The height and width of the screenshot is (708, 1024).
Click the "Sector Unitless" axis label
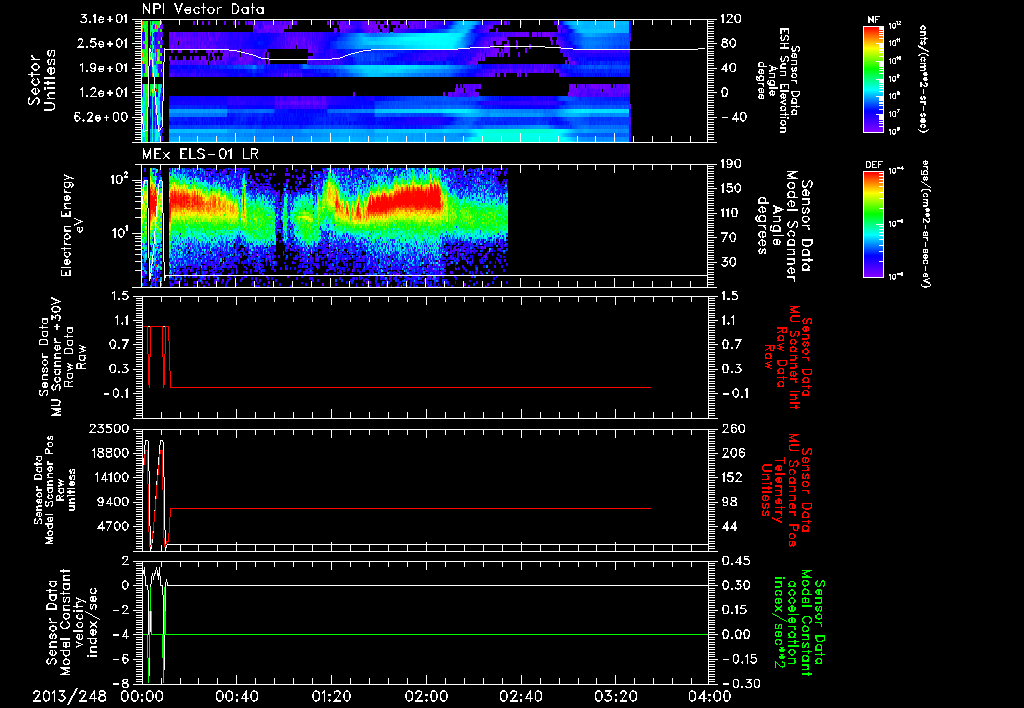(42, 81)
